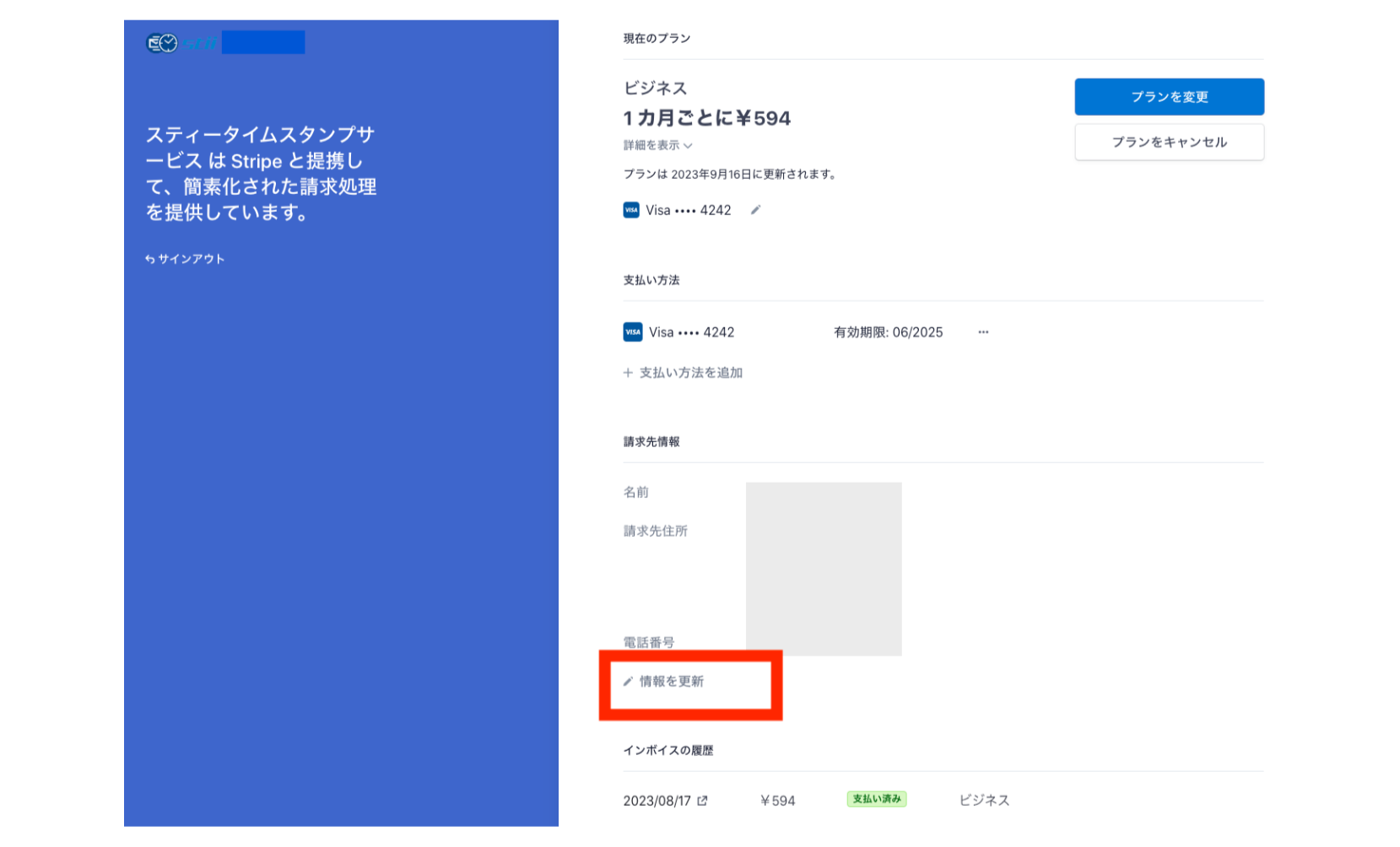Open external link icon next to 2023/08/17

point(702,801)
